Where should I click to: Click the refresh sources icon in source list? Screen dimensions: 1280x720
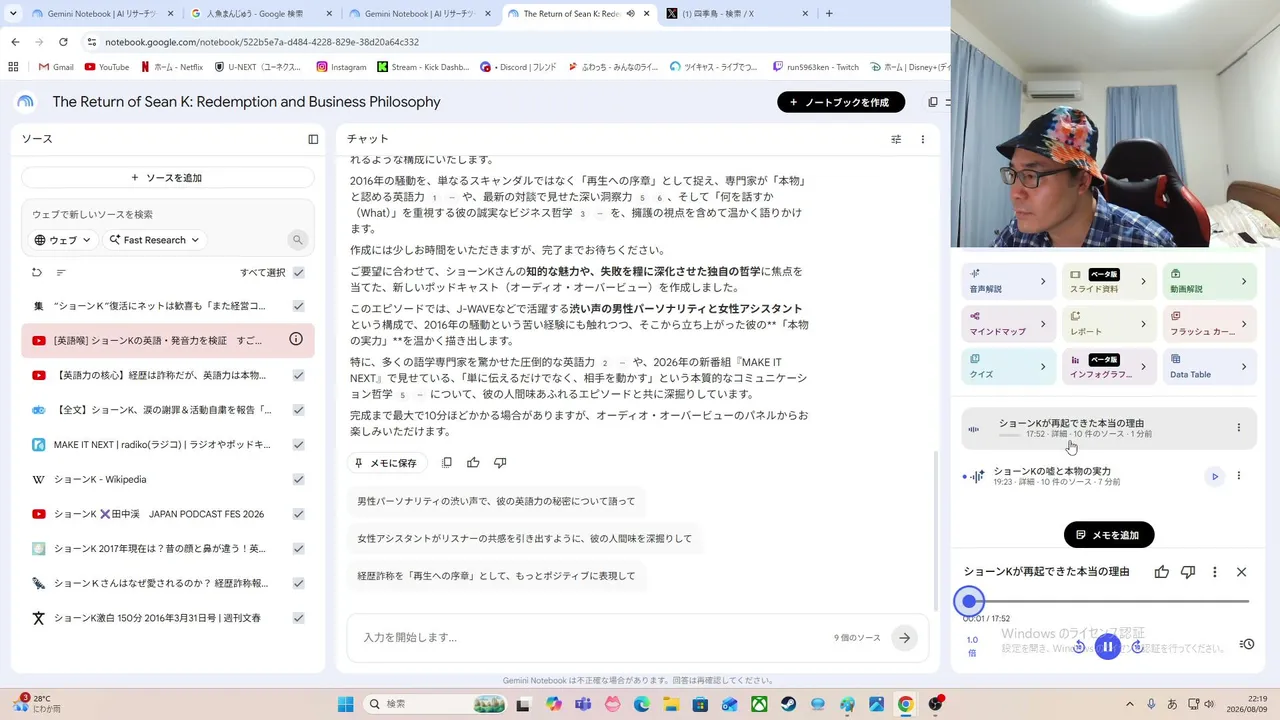37,272
